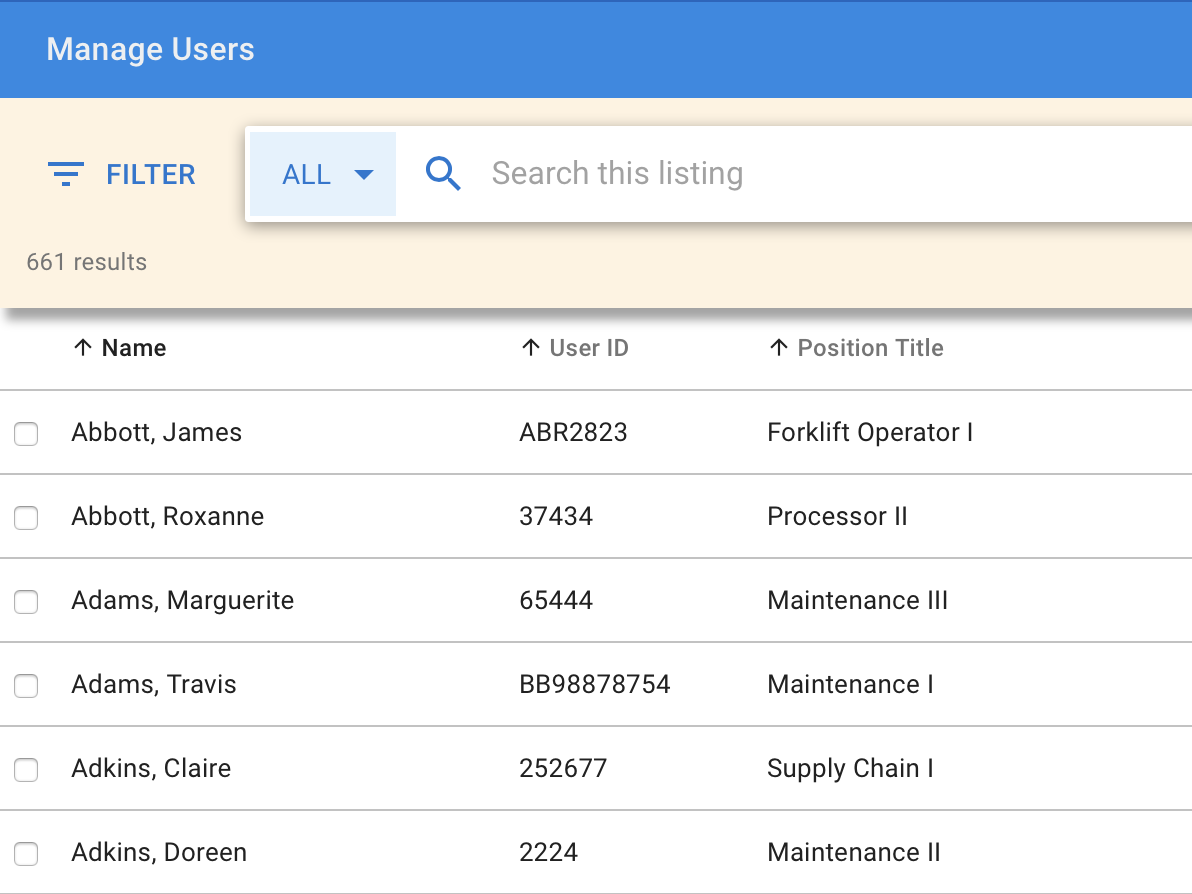Check the box for Adams, Marguerite
The image size is (1192, 894).
coord(26,601)
